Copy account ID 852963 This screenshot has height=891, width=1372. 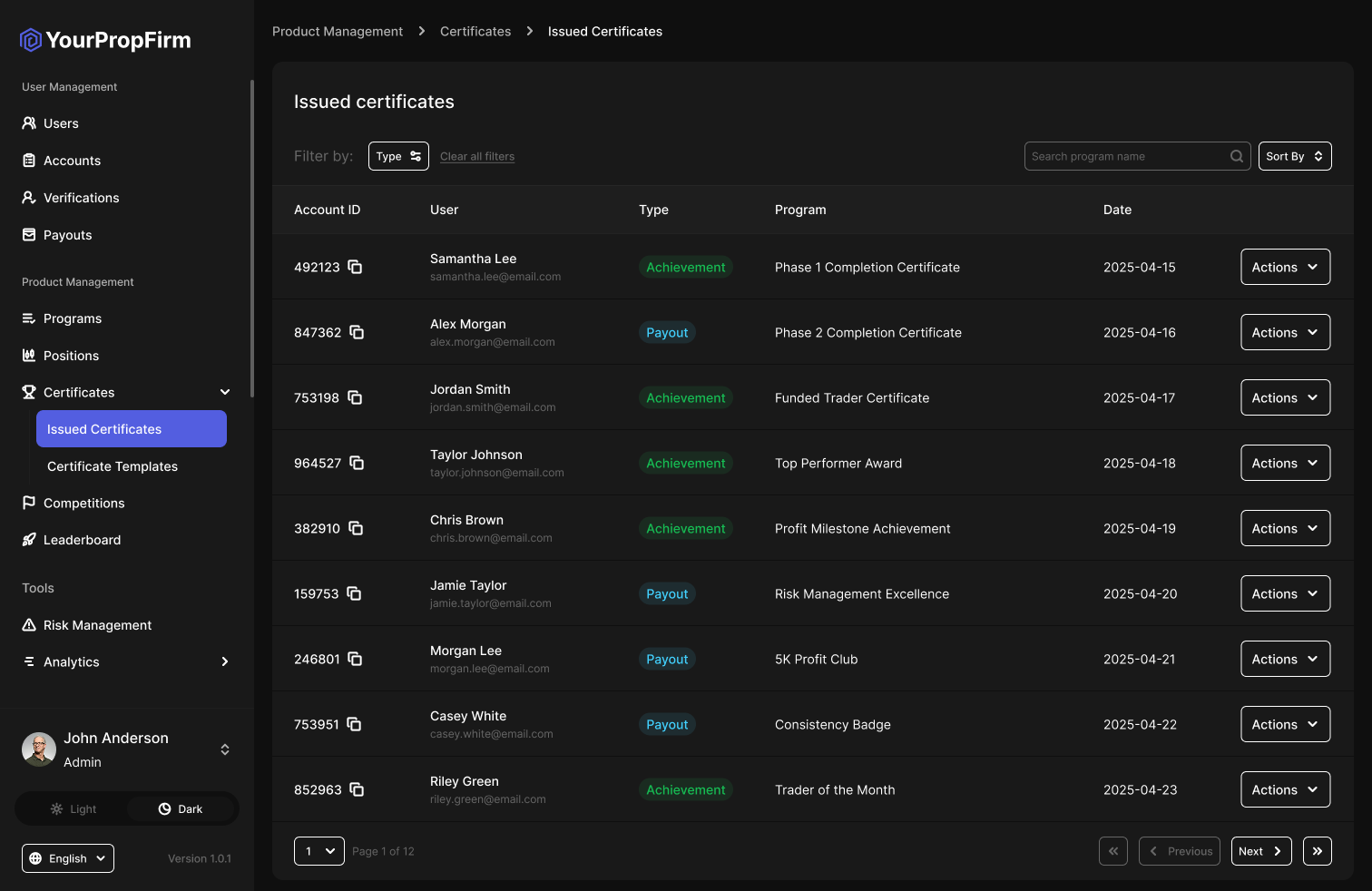(357, 789)
